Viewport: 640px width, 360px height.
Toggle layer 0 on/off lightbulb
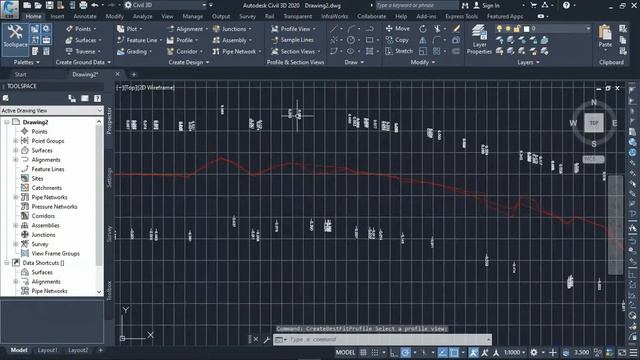tap(499, 29)
